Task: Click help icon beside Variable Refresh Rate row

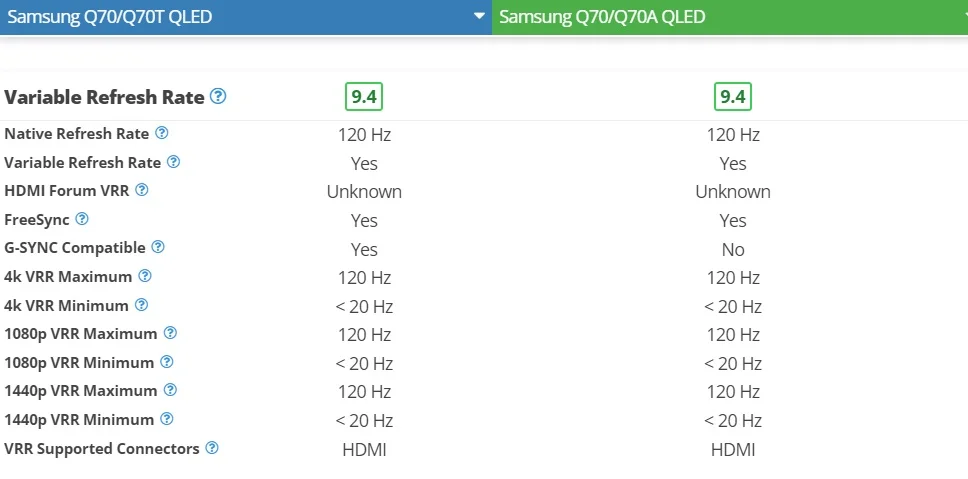Action: (173, 162)
